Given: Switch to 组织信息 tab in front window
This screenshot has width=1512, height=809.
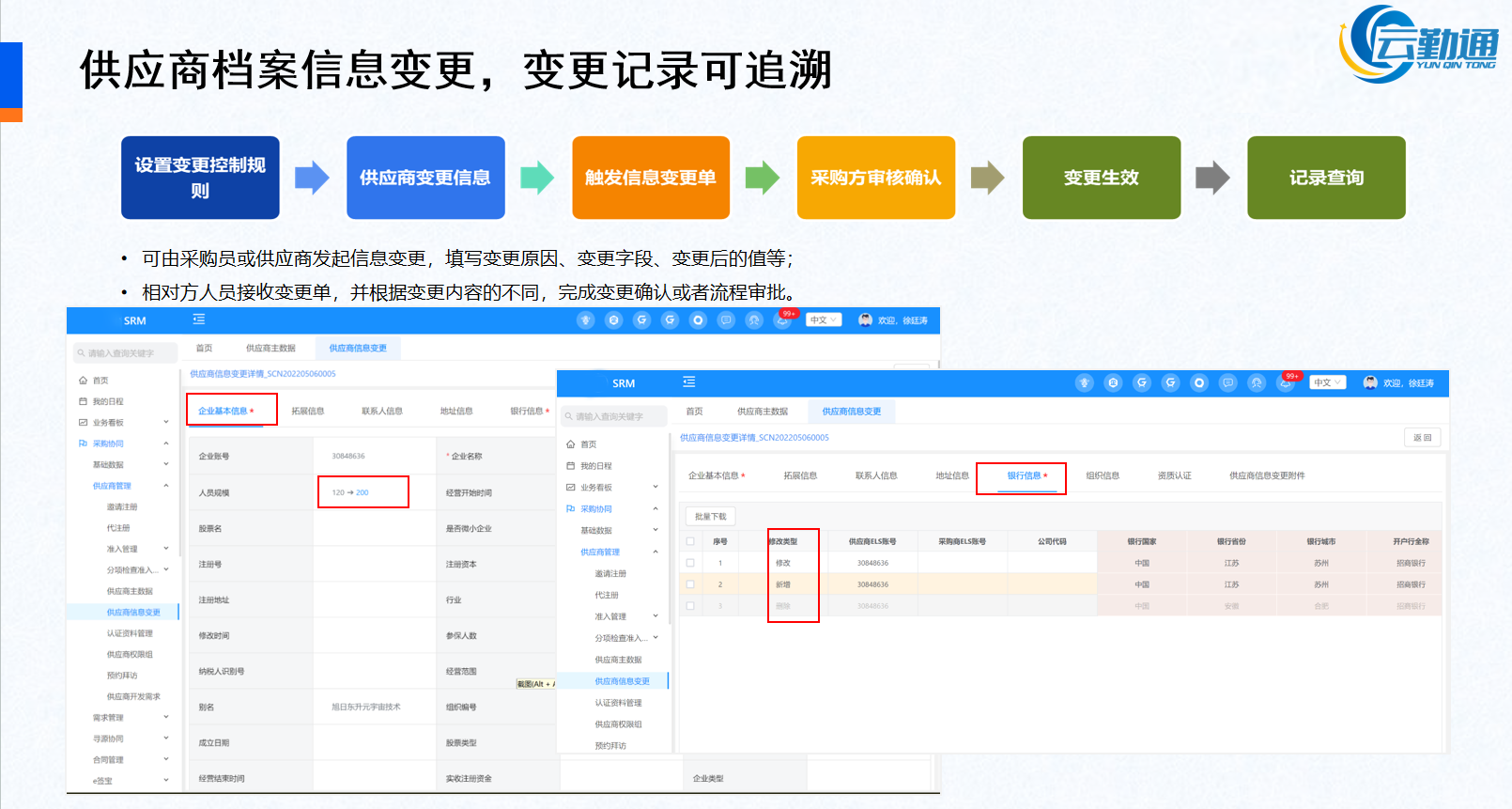Looking at the screenshot, I should (x=1103, y=475).
